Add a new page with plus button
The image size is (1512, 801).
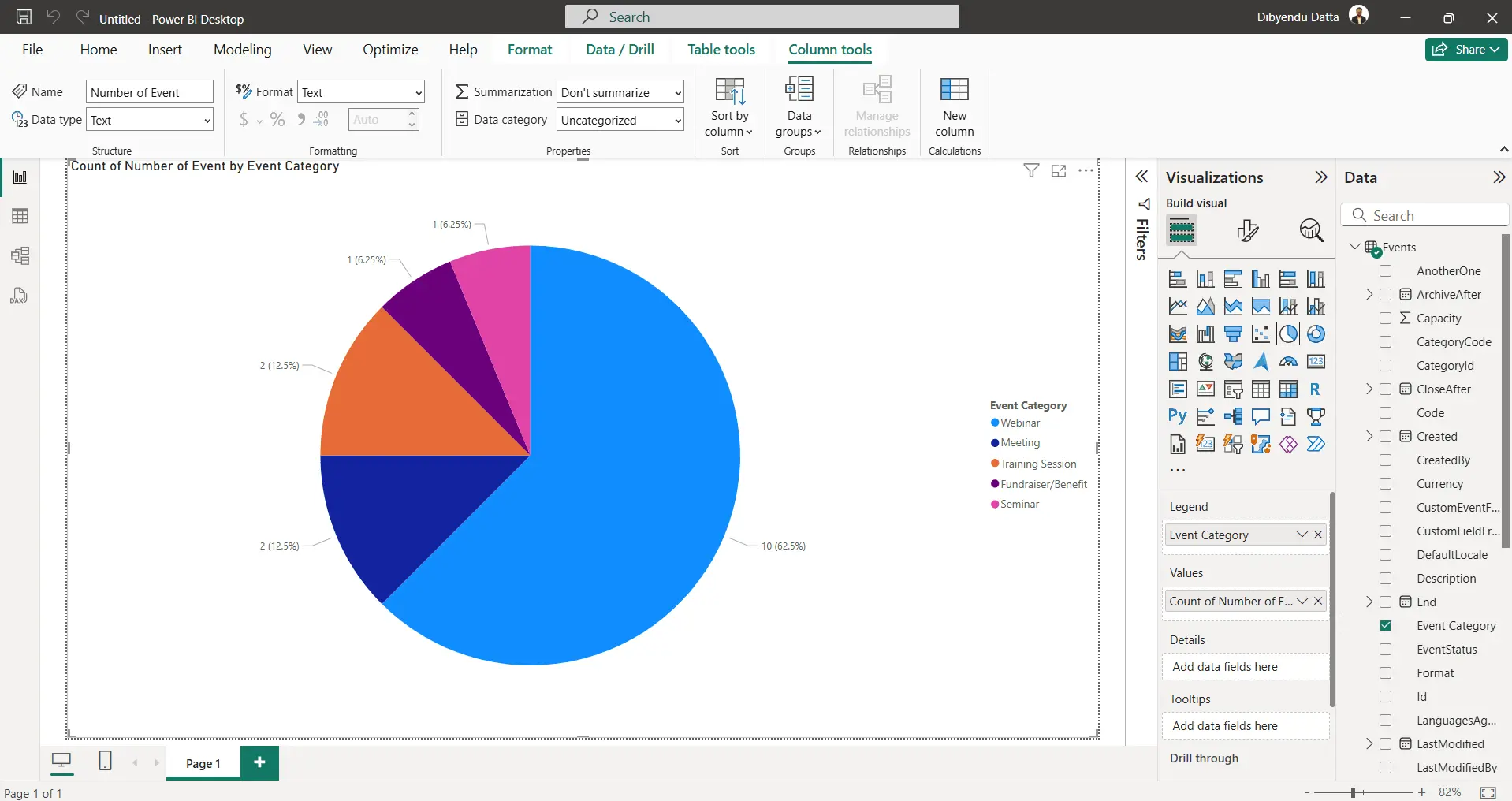tap(259, 762)
